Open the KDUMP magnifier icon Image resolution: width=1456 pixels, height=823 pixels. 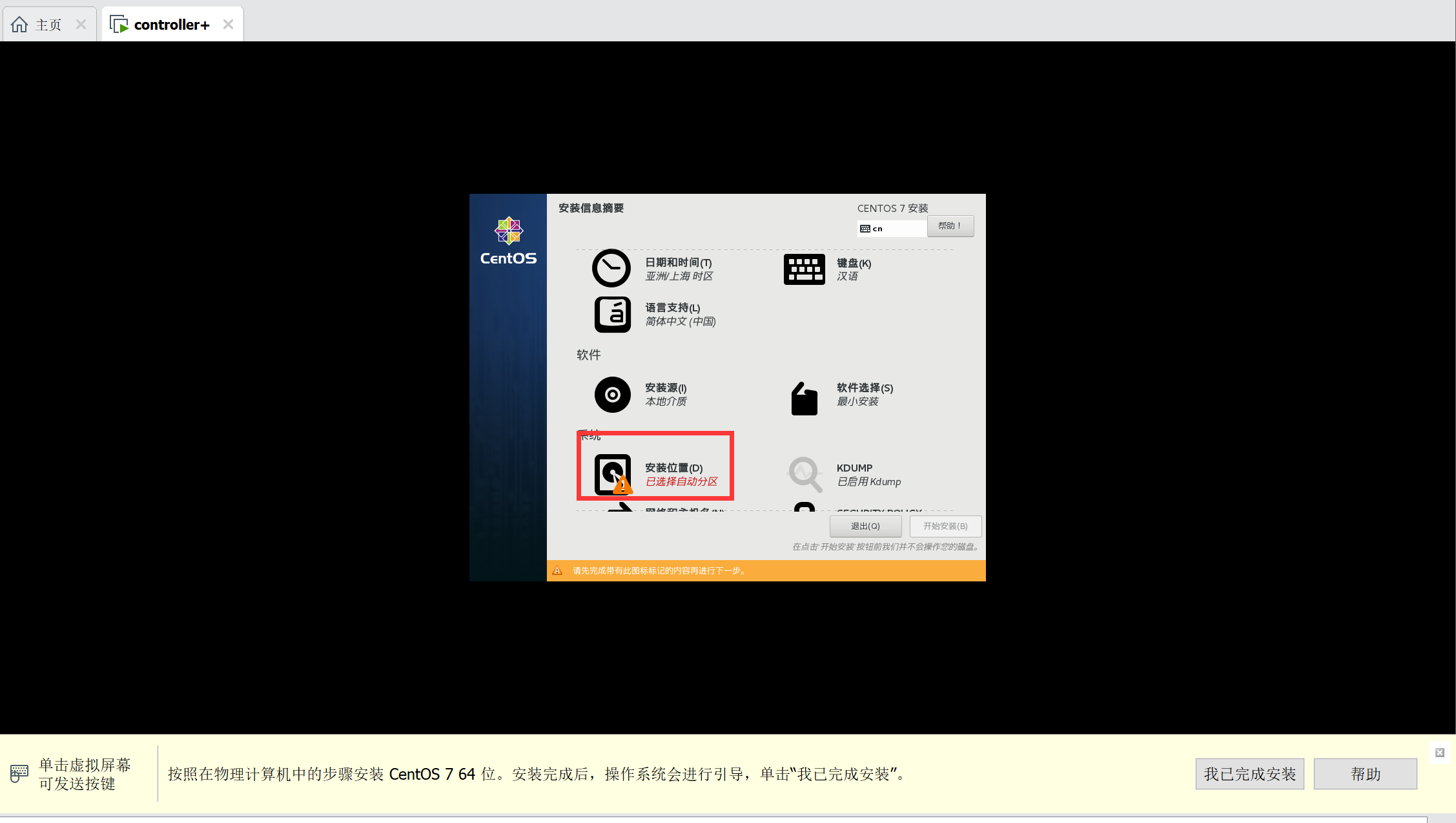point(805,475)
